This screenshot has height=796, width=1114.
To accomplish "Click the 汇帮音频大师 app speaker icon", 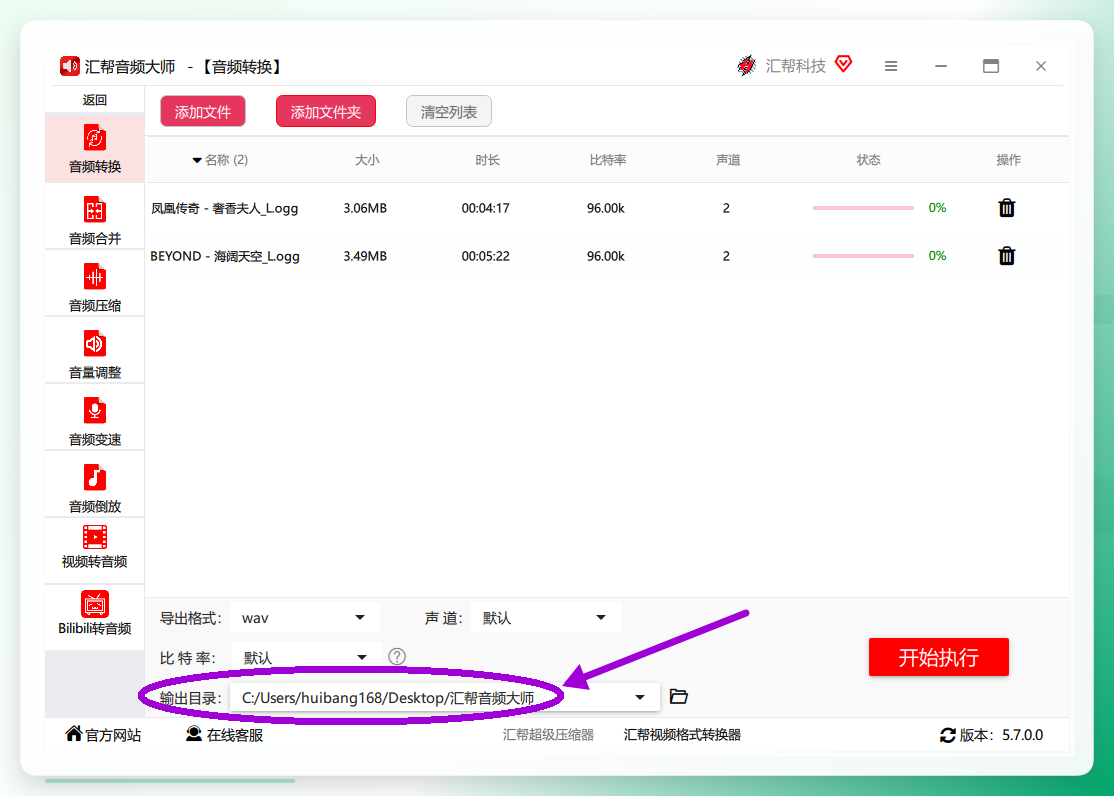I will [x=70, y=66].
